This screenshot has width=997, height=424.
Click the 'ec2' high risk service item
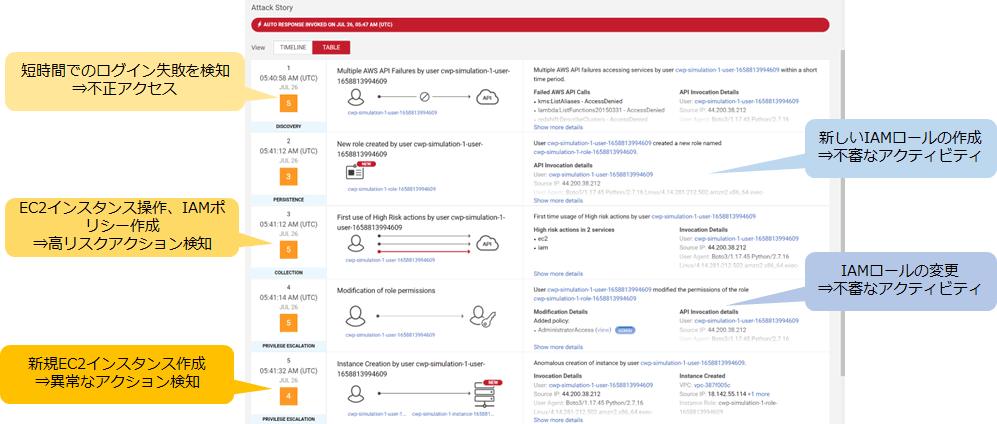pyautogui.click(x=543, y=238)
